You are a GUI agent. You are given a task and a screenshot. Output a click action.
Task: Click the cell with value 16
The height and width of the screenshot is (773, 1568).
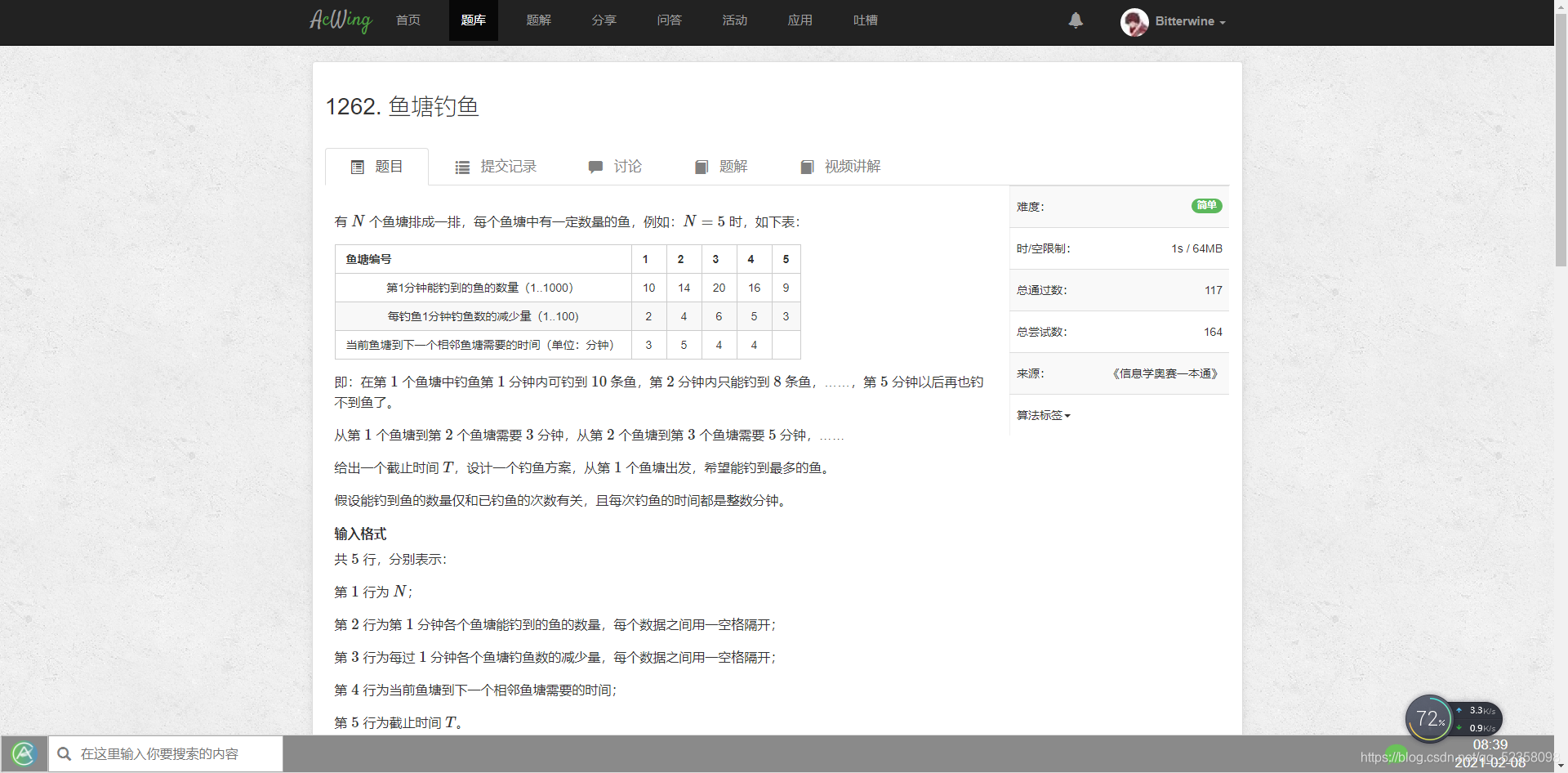754,288
